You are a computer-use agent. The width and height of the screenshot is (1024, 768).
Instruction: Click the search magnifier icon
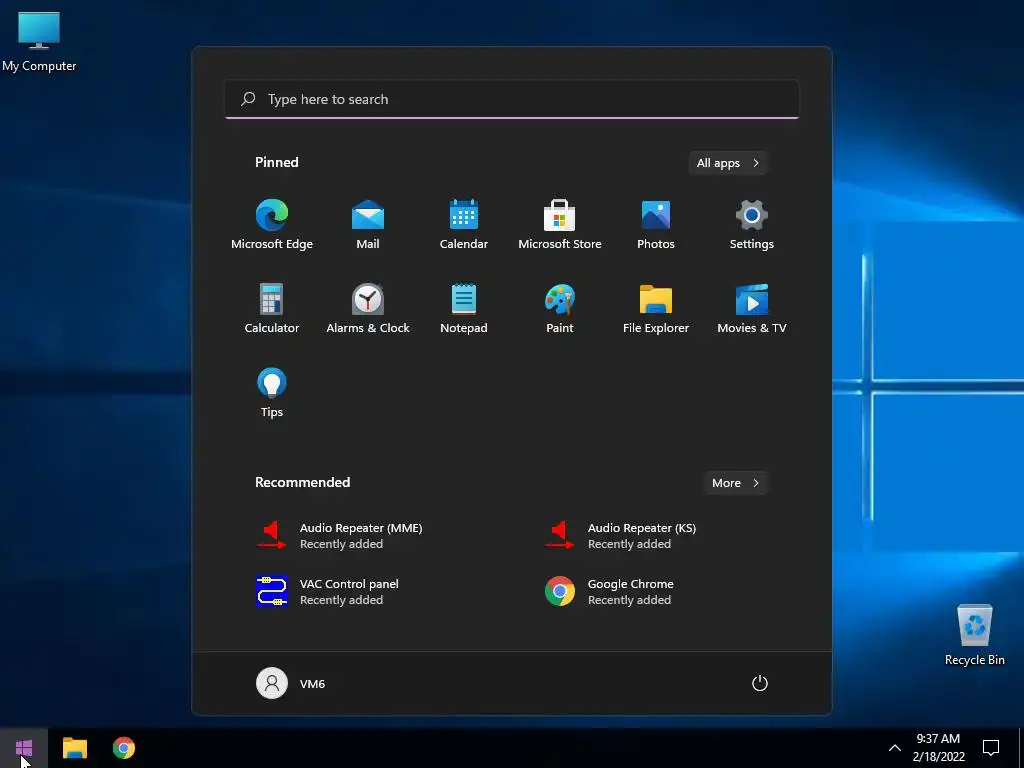pos(248,99)
